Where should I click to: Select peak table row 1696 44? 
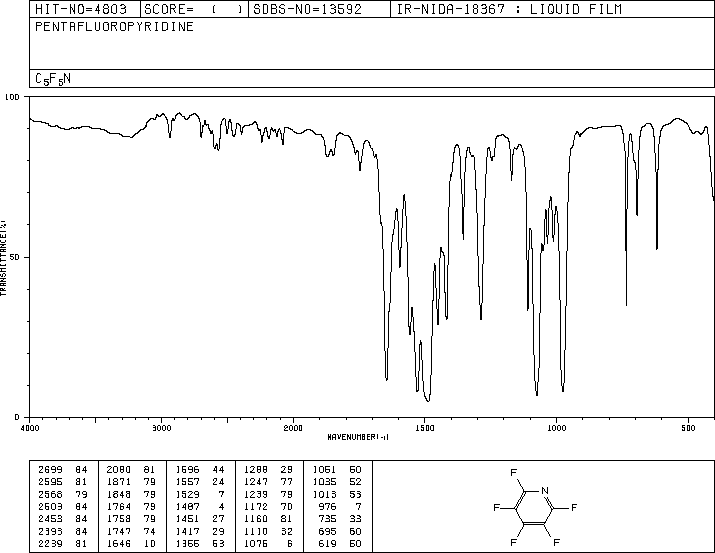(200, 469)
